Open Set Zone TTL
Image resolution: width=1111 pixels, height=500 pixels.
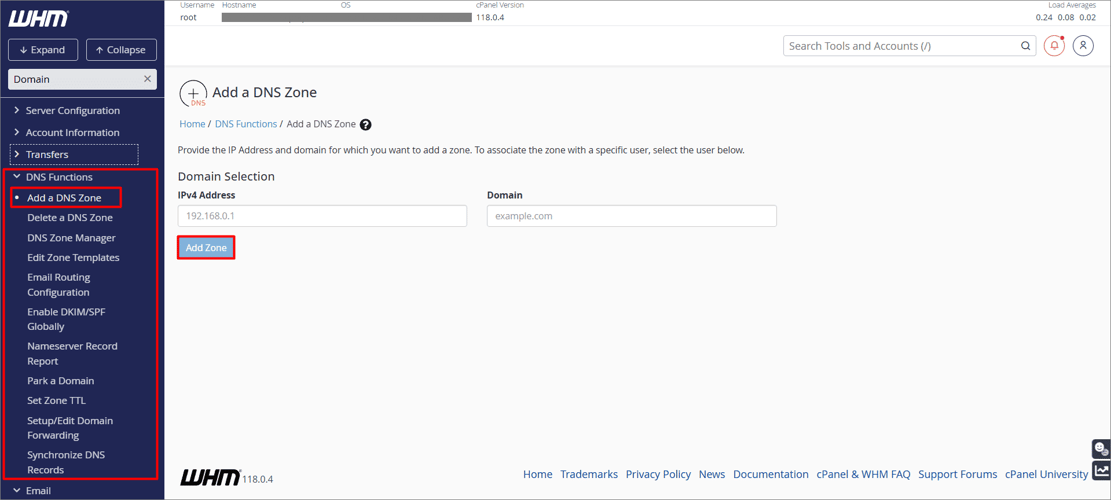tap(57, 400)
